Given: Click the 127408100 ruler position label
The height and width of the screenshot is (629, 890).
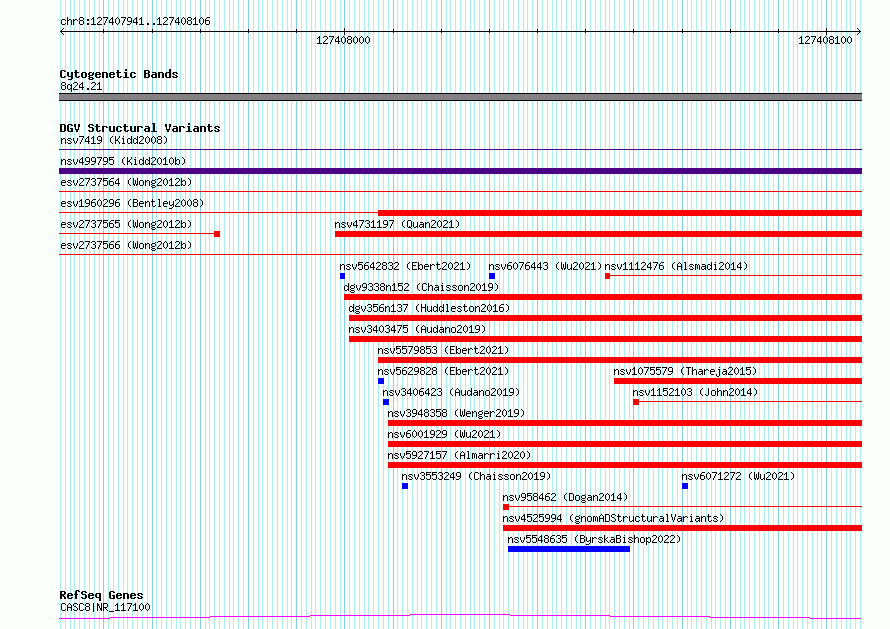Looking at the screenshot, I should coord(825,40).
